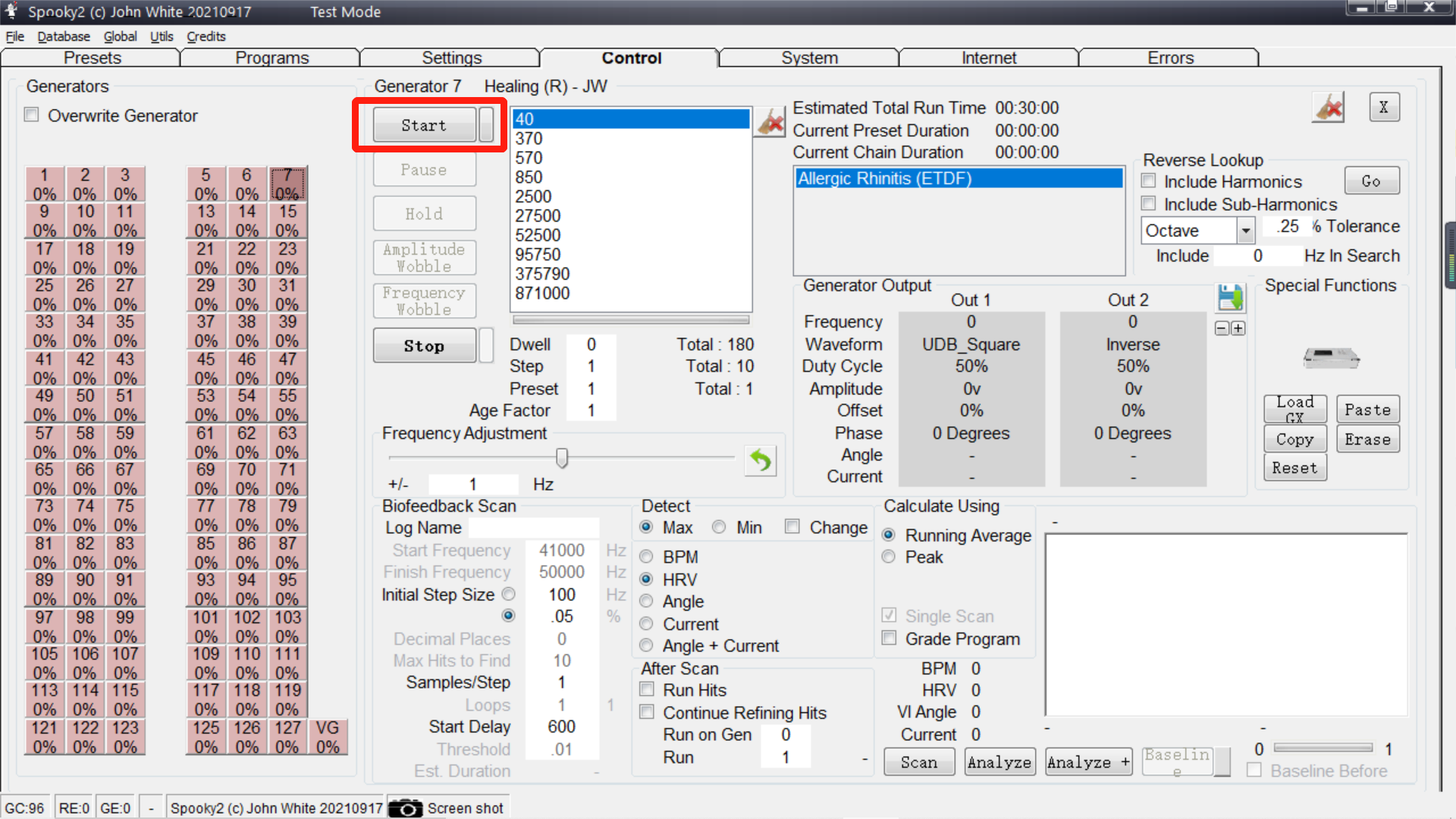Image resolution: width=1456 pixels, height=819 pixels.
Task: Click the minus icon under save icon
Action: tap(1222, 328)
